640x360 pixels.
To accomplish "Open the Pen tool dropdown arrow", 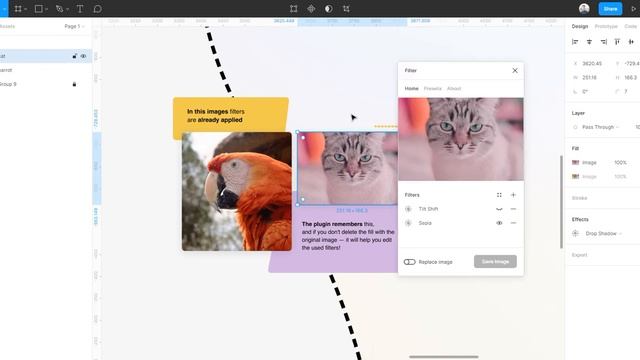I will pyautogui.click(x=67, y=9).
